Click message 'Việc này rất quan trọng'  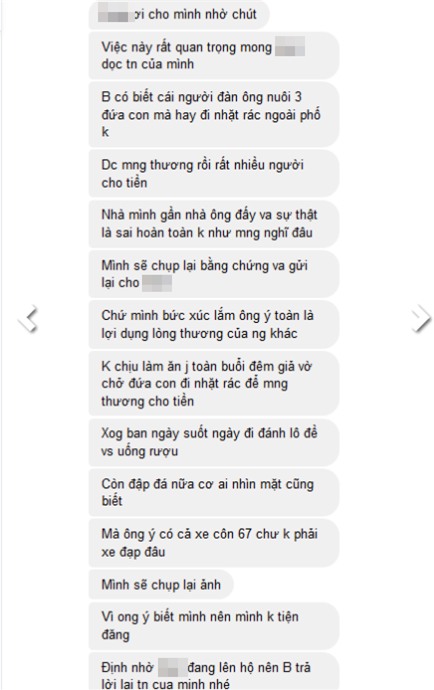tap(213, 55)
